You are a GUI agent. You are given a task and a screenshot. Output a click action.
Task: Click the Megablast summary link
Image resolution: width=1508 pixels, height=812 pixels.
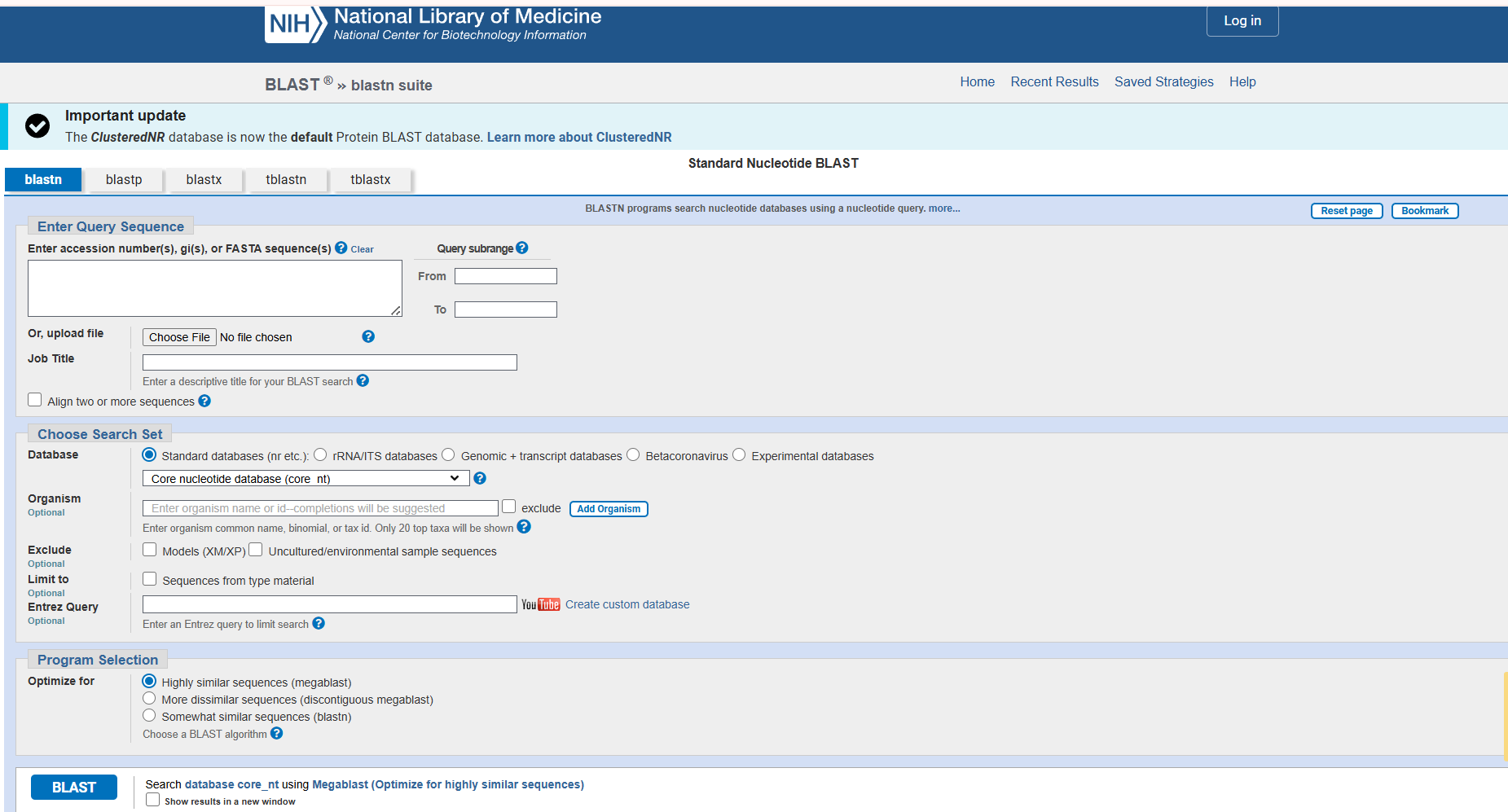tap(448, 784)
